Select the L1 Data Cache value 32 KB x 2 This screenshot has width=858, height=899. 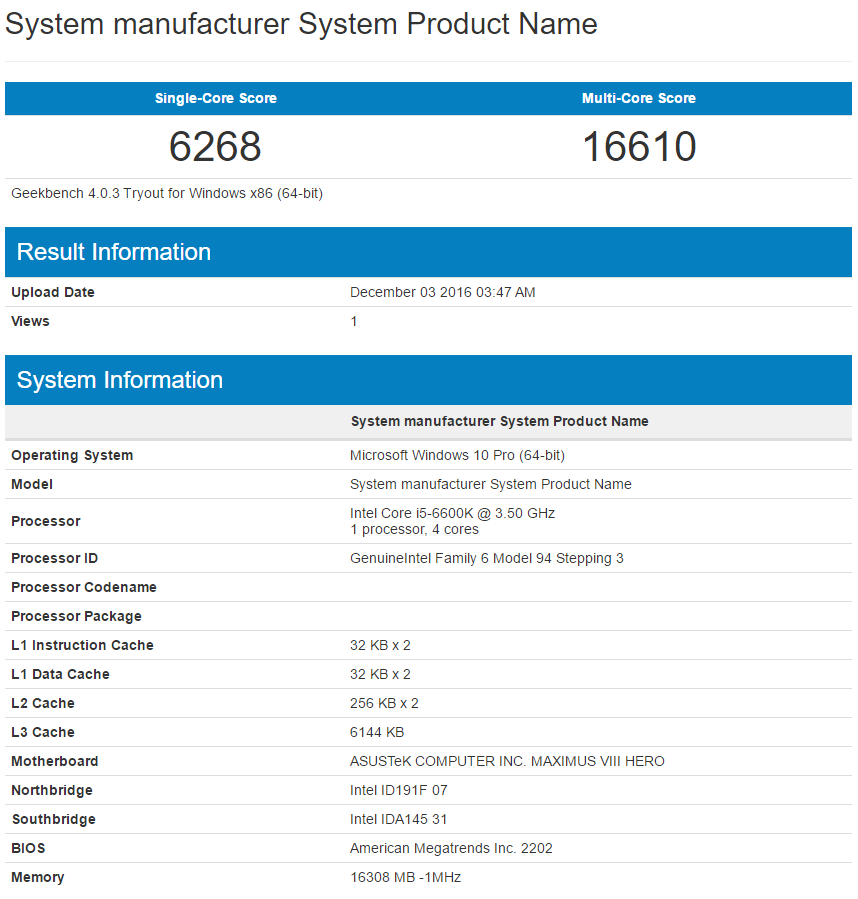pos(380,674)
